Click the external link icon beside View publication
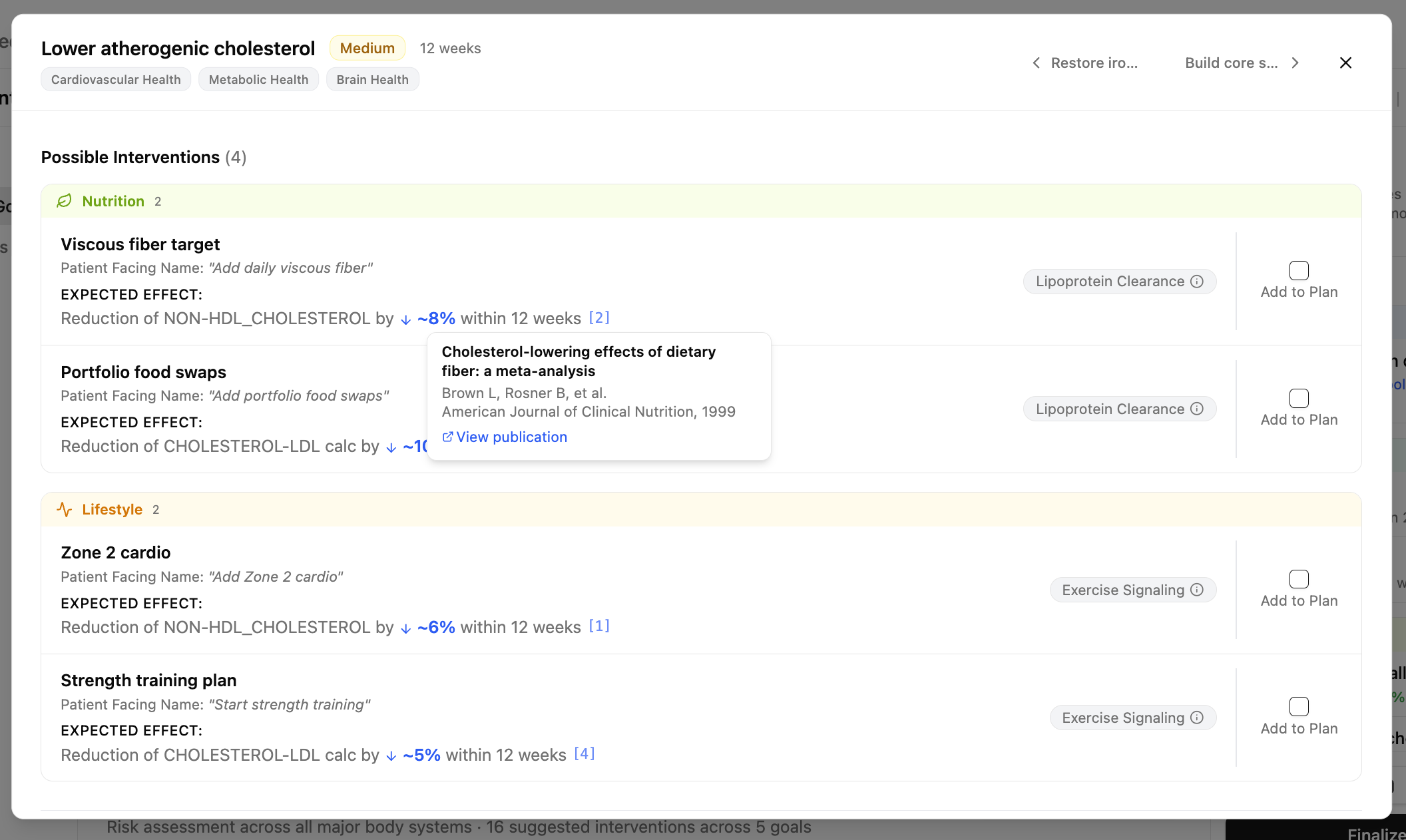 point(448,437)
